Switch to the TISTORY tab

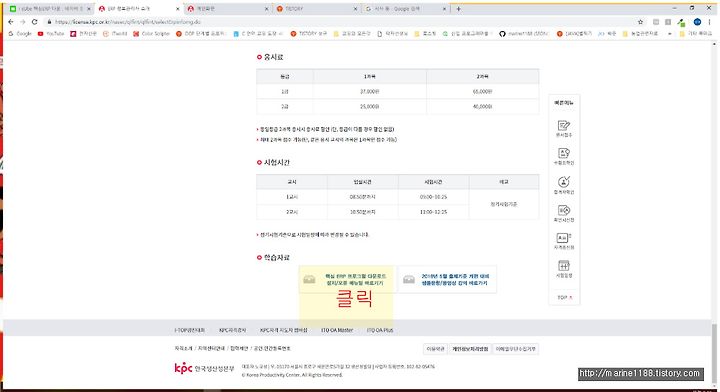pyautogui.click(x=316, y=9)
